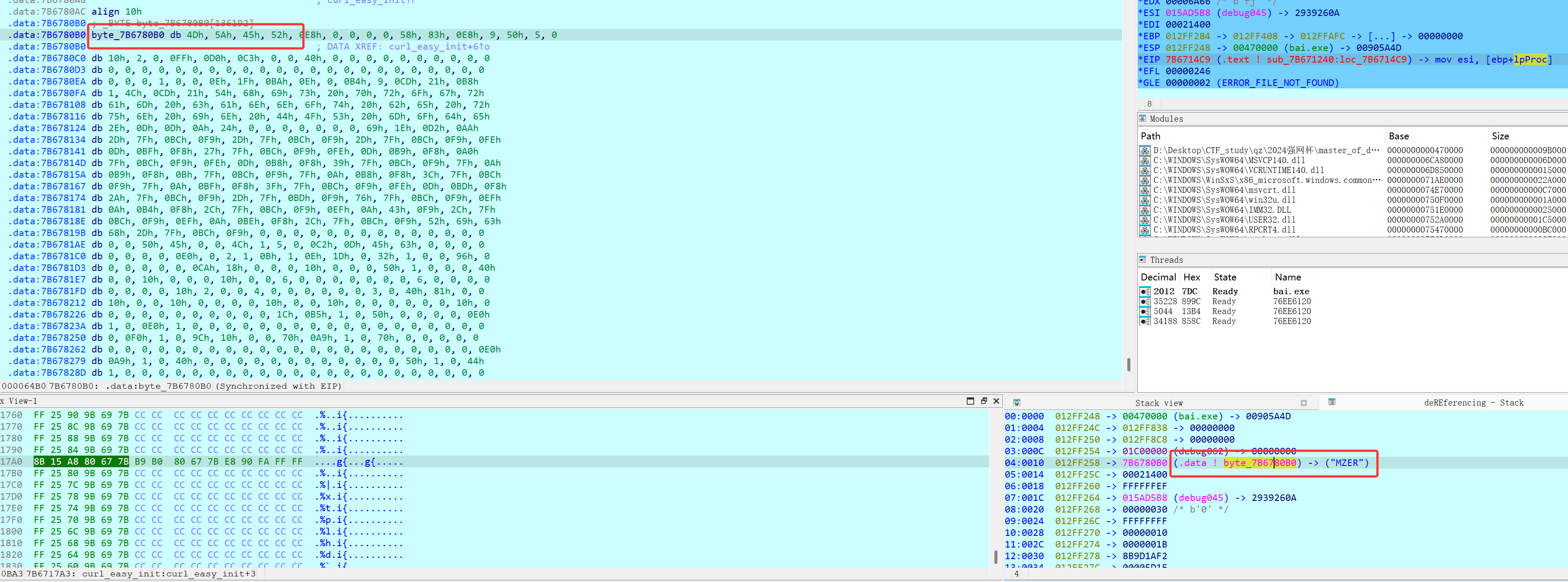
Task: Follow the byte_7B6780B0 link in stack
Action: click(1259, 463)
